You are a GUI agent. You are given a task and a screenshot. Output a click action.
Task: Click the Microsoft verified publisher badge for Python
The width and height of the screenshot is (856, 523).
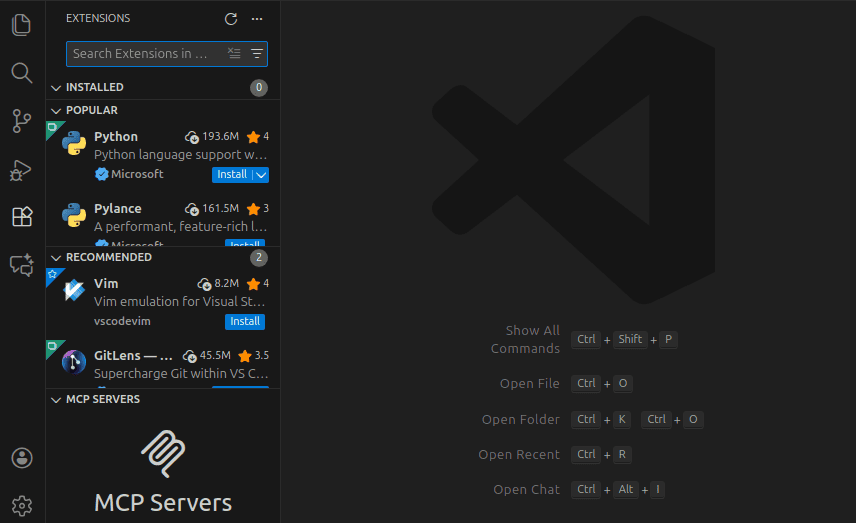102,174
